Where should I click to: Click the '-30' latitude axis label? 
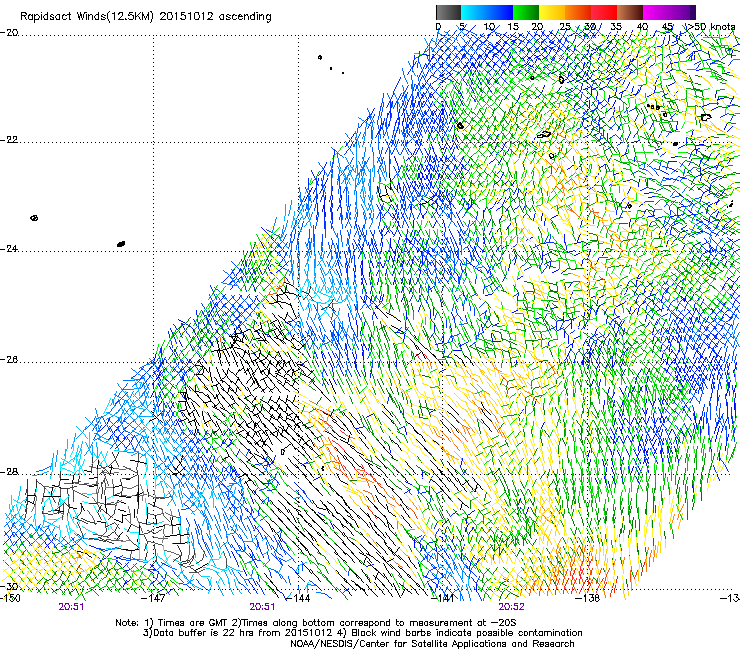click(x=9, y=586)
